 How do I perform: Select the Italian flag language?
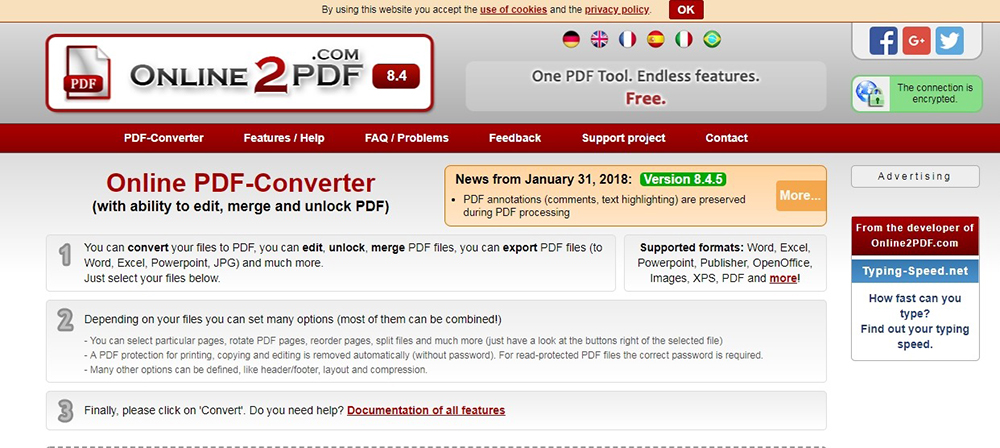point(684,40)
